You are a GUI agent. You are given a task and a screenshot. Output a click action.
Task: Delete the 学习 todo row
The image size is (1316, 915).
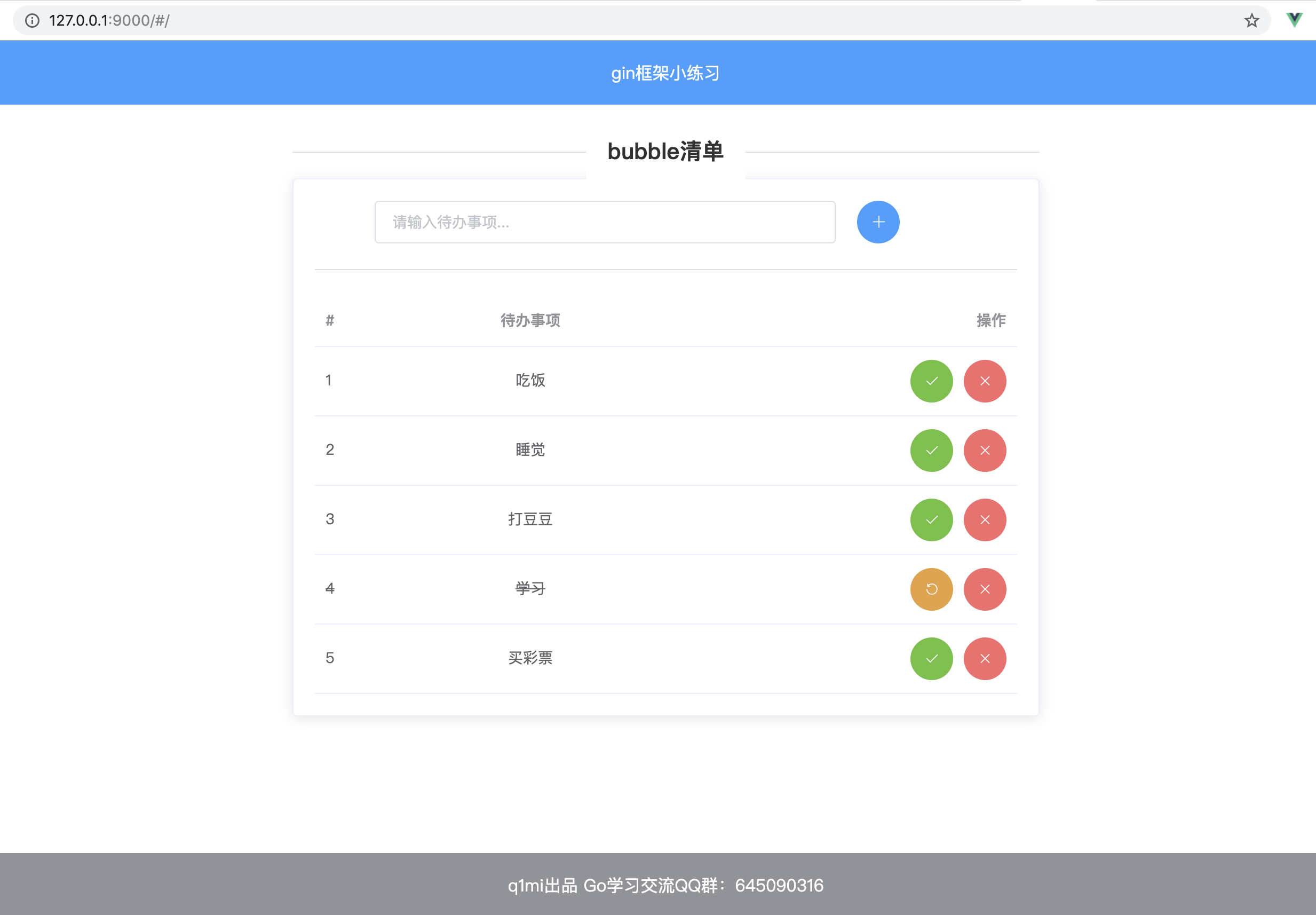click(x=984, y=589)
